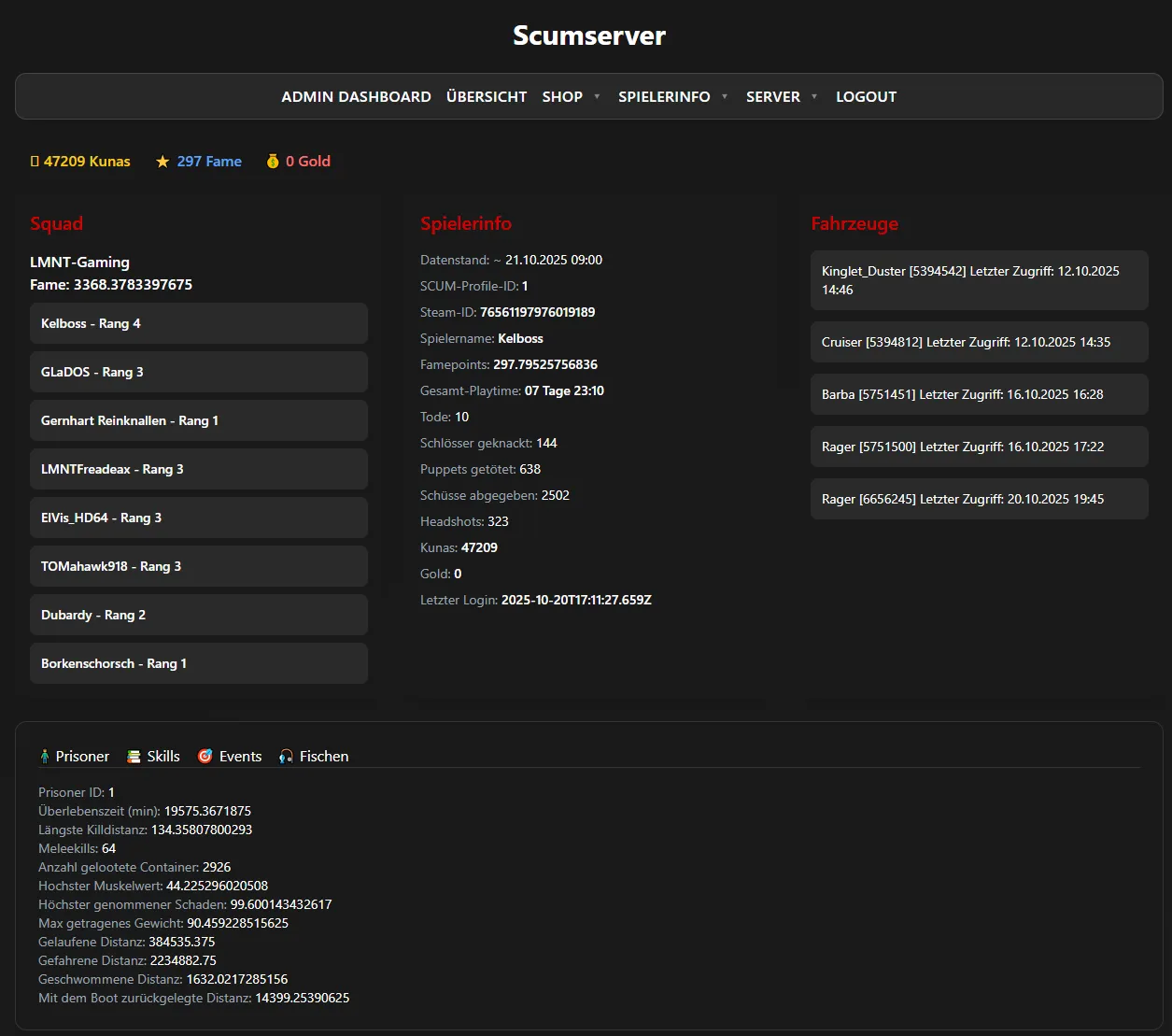Screen dimensions: 1172x1036
Task: Open the Admin Dashboard menu item
Action: click(356, 97)
